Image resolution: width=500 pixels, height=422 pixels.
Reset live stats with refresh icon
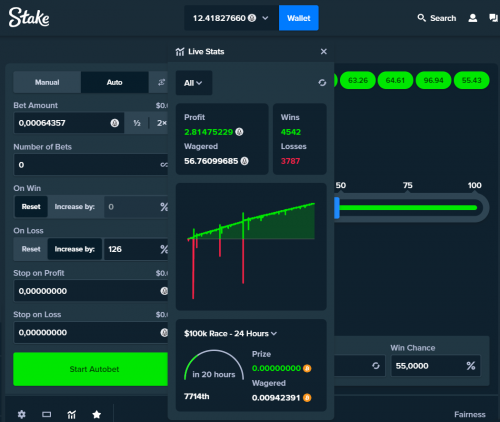pyautogui.click(x=322, y=83)
